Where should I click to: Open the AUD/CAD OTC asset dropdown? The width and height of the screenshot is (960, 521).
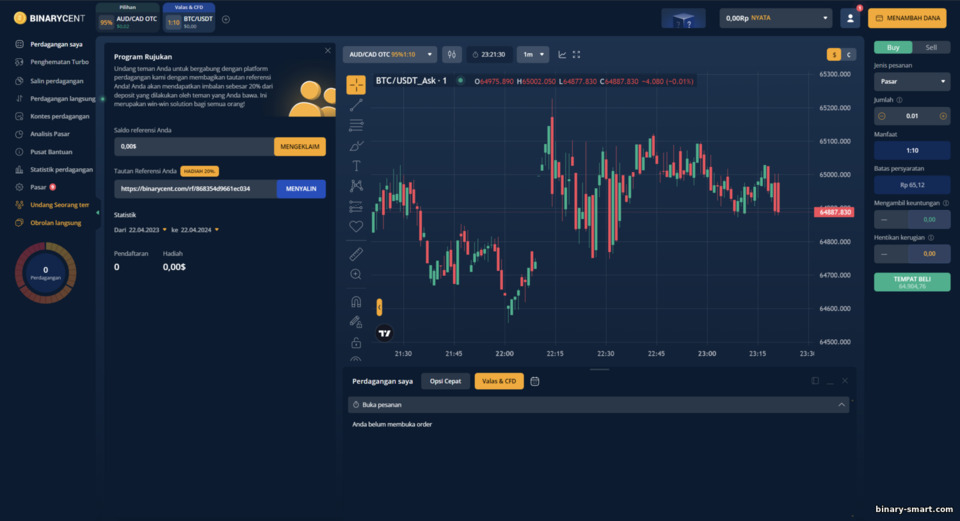(x=389, y=54)
